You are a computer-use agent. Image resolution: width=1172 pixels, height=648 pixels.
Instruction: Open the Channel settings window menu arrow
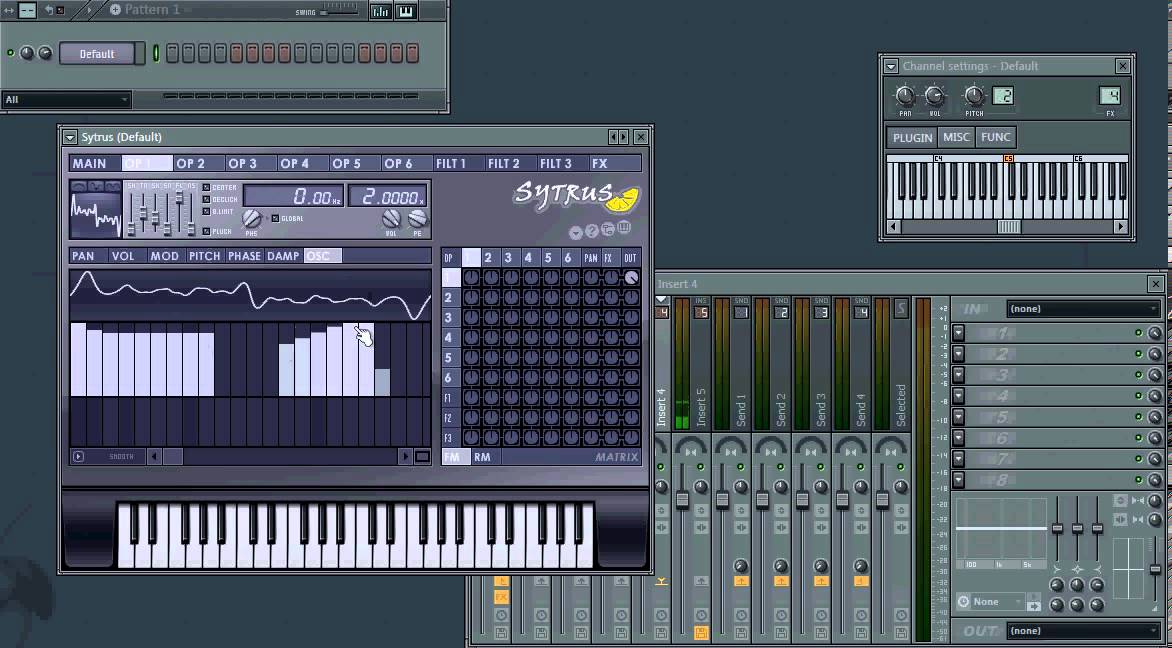[x=891, y=66]
